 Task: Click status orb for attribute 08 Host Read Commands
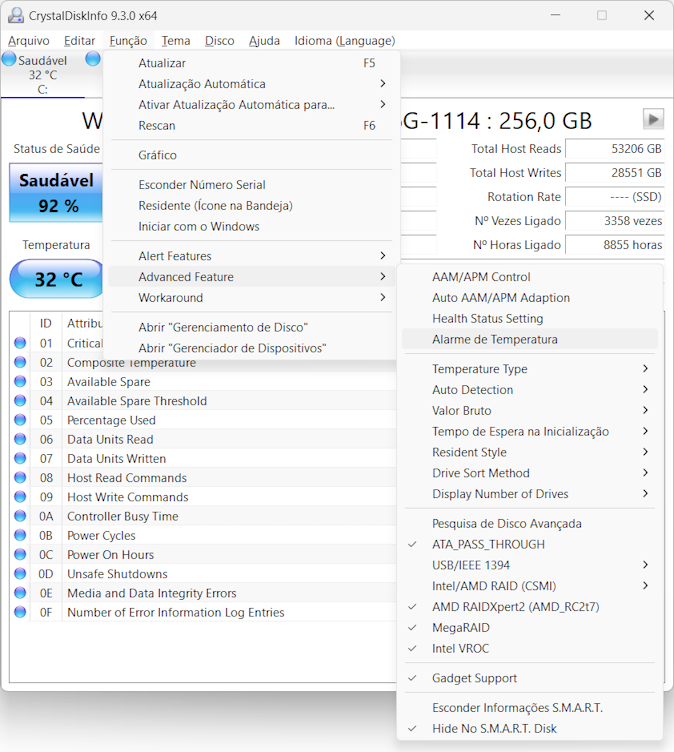coord(20,478)
